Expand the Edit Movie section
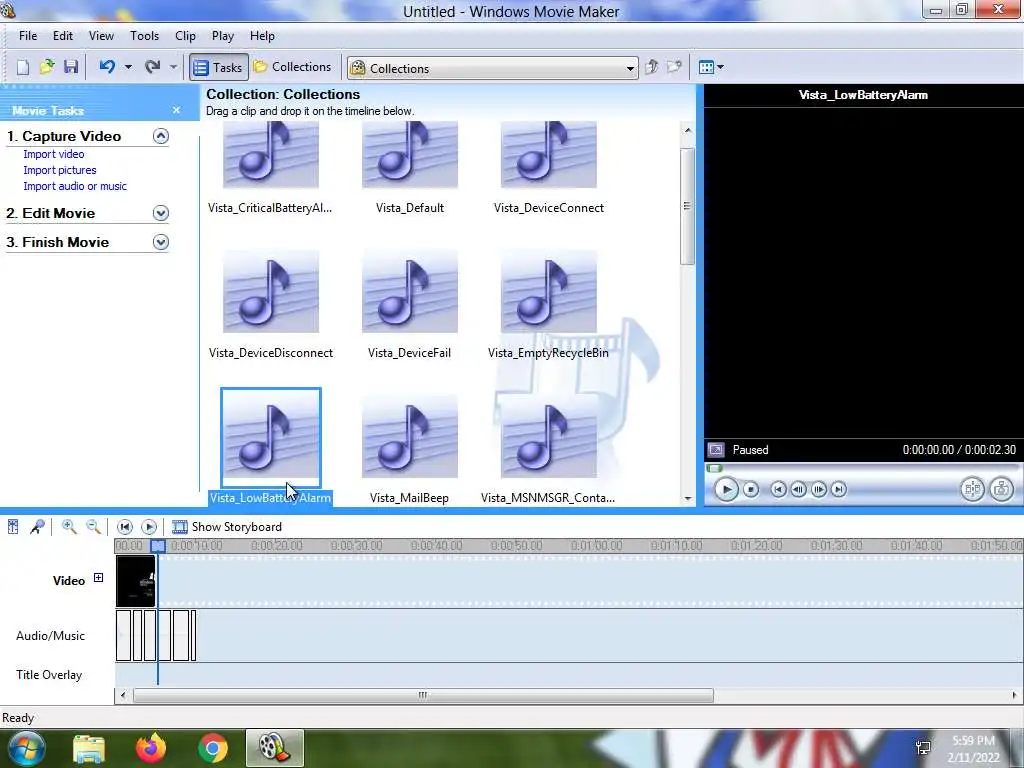This screenshot has height=768, width=1024. click(x=161, y=213)
